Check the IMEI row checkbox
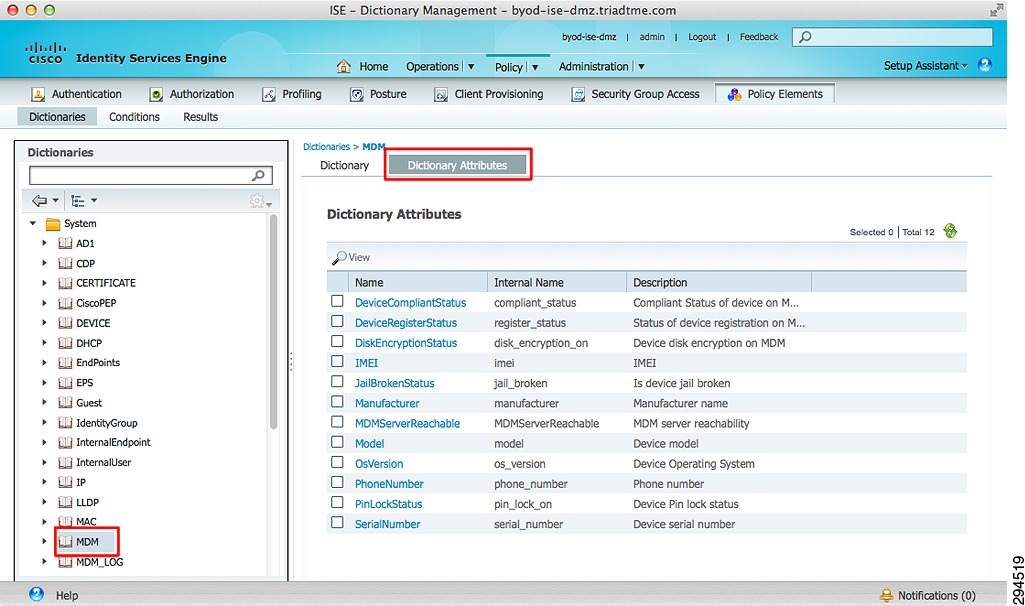 pyautogui.click(x=337, y=362)
